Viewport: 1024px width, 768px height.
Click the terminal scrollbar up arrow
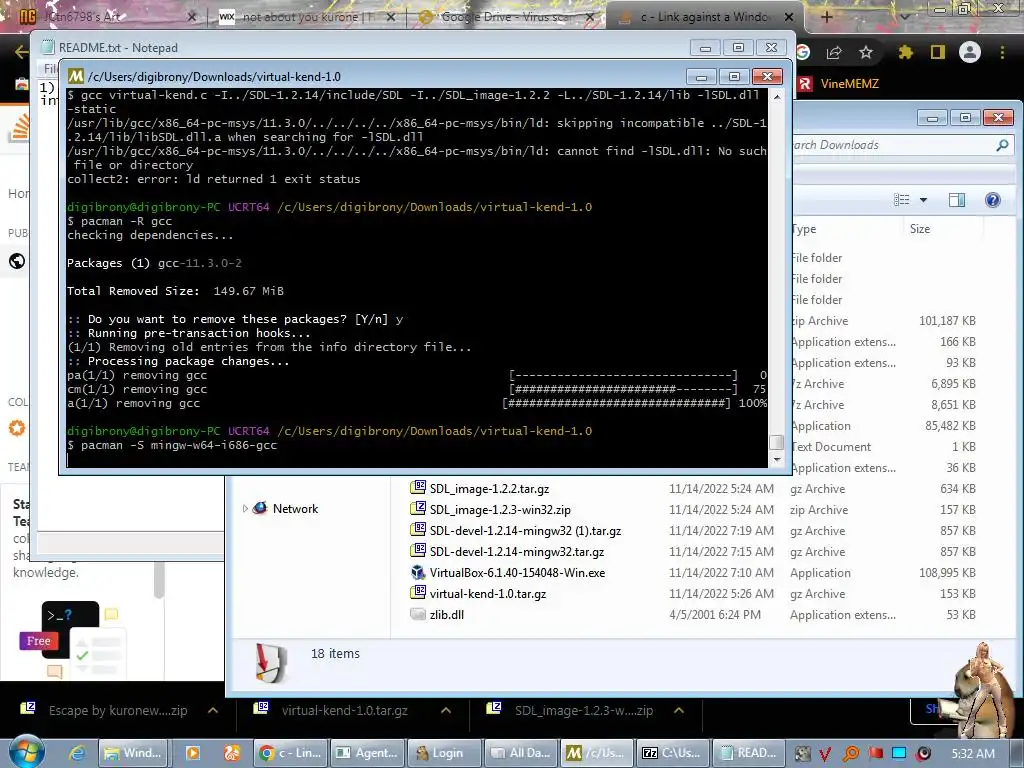(776, 97)
